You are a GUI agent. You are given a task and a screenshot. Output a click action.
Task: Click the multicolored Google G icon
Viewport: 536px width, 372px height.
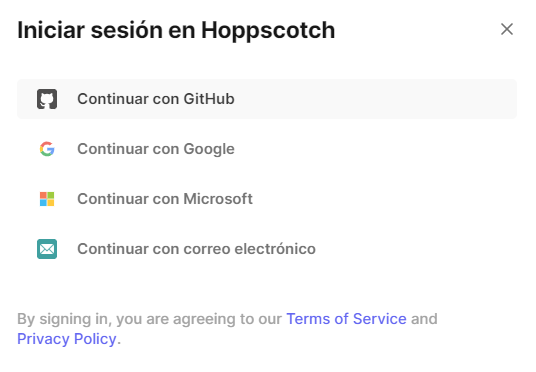(47, 149)
